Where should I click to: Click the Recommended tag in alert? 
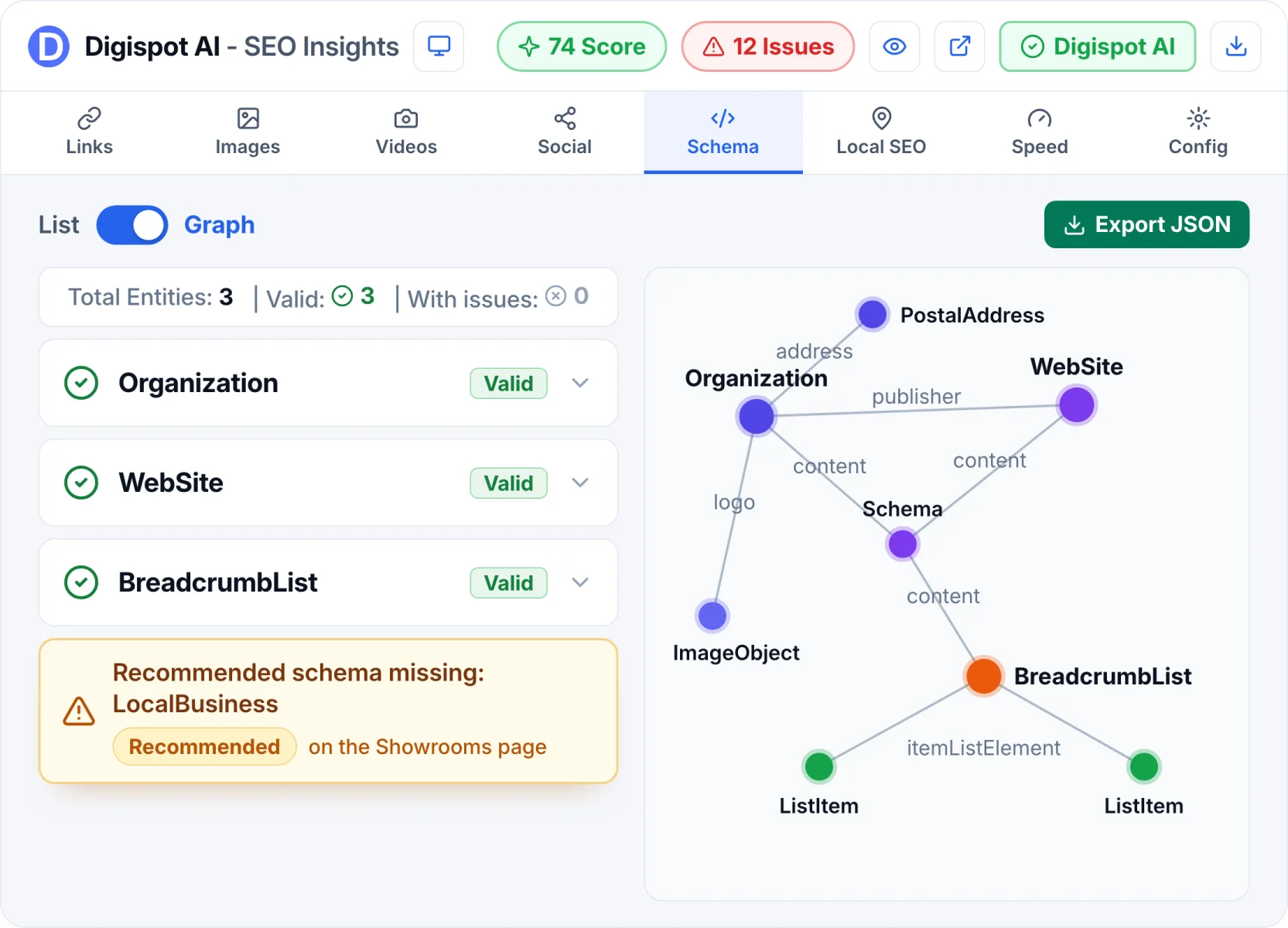click(204, 746)
